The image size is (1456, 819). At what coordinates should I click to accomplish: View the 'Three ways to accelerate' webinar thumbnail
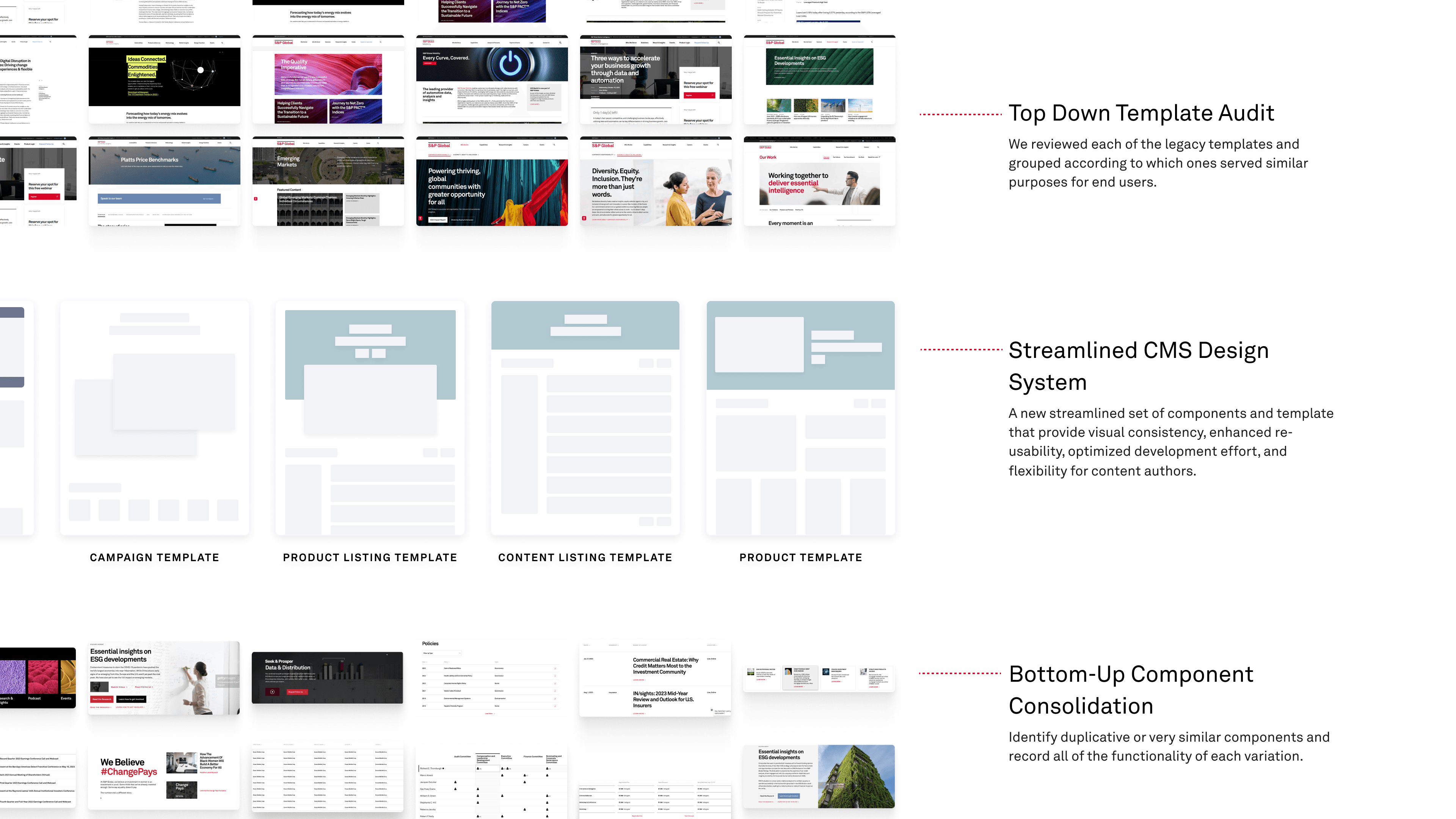656,80
